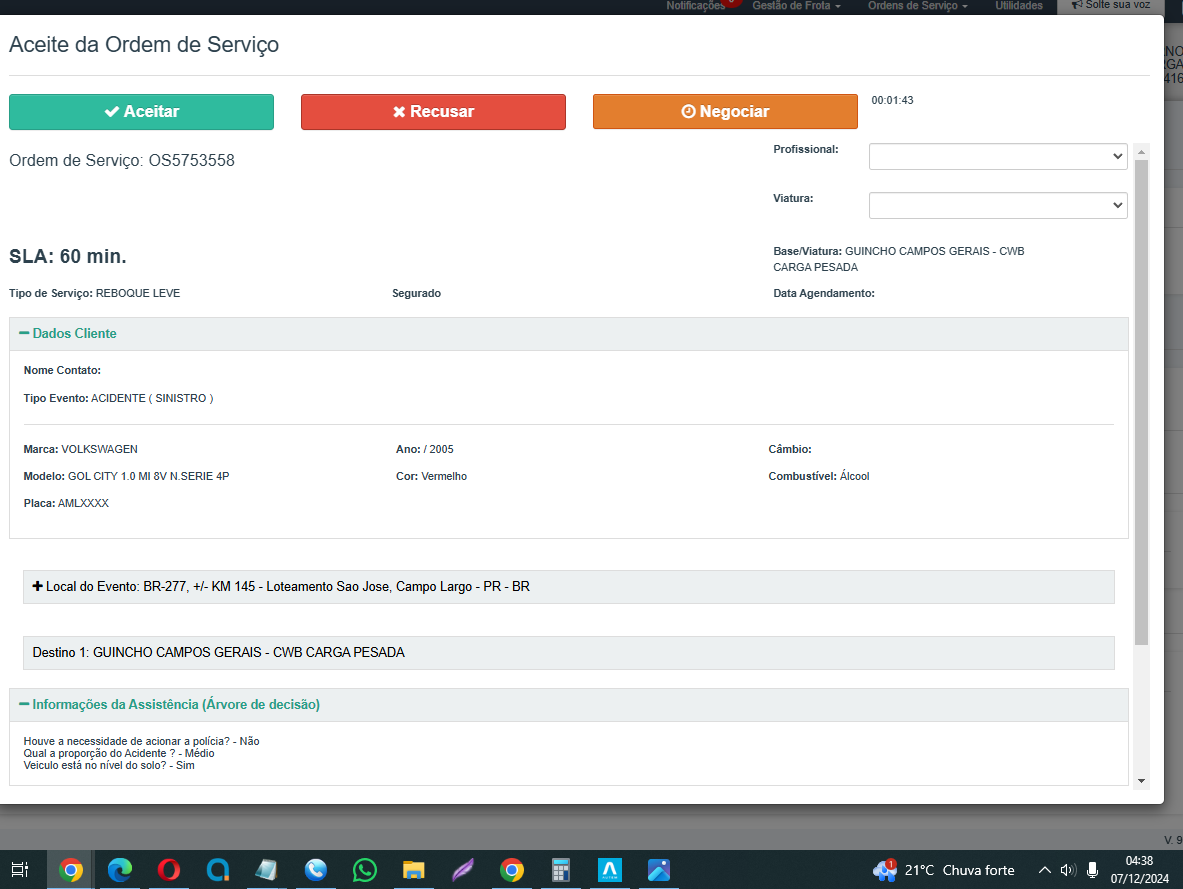Expand the Local do Evento section
1183x889 pixels.
(38, 587)
